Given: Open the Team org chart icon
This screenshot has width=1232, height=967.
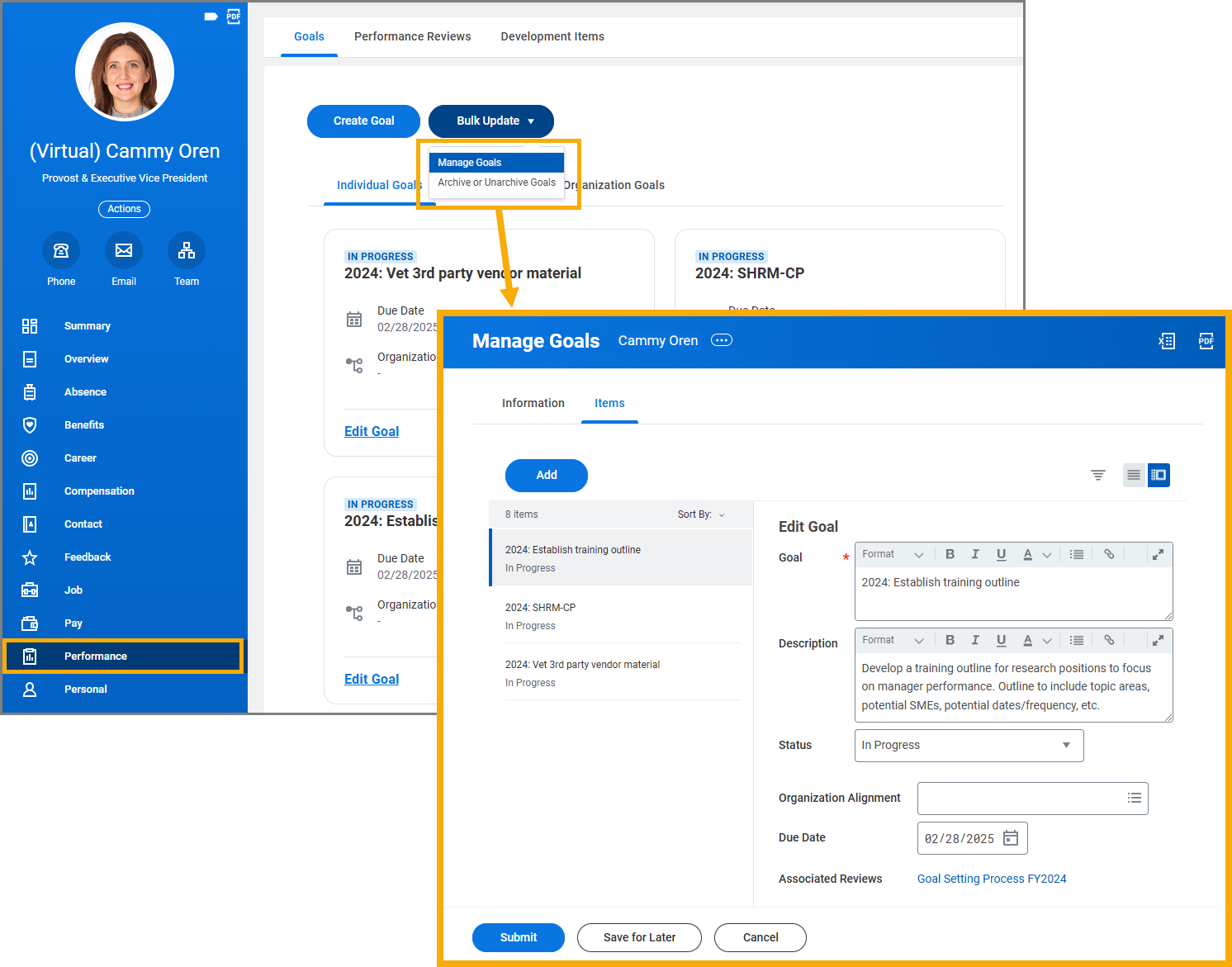Looking at the screenshot, I should click(187, 250).
